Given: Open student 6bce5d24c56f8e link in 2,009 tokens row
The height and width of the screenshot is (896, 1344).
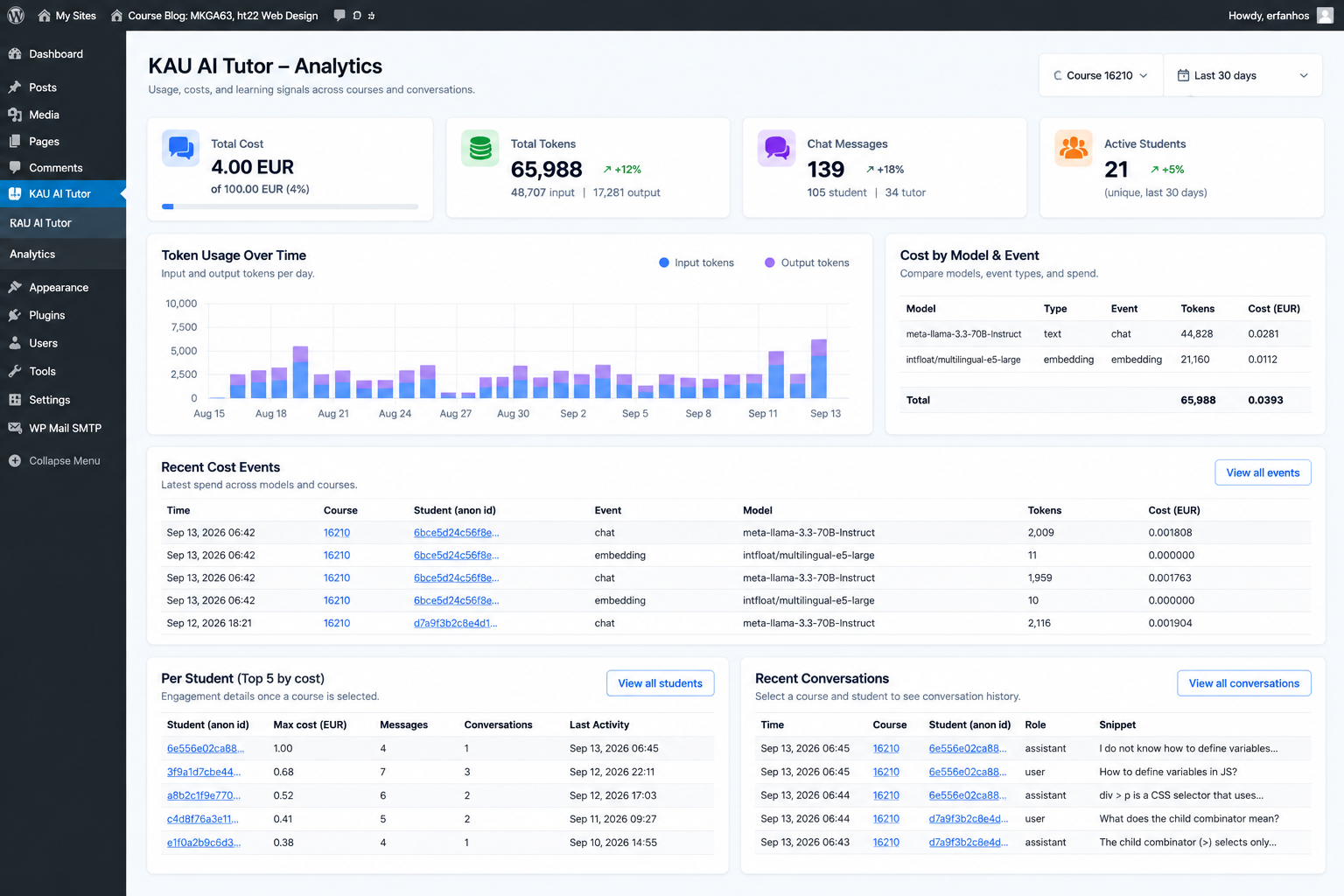Looking at the screenshot, I should coord(457,532).
